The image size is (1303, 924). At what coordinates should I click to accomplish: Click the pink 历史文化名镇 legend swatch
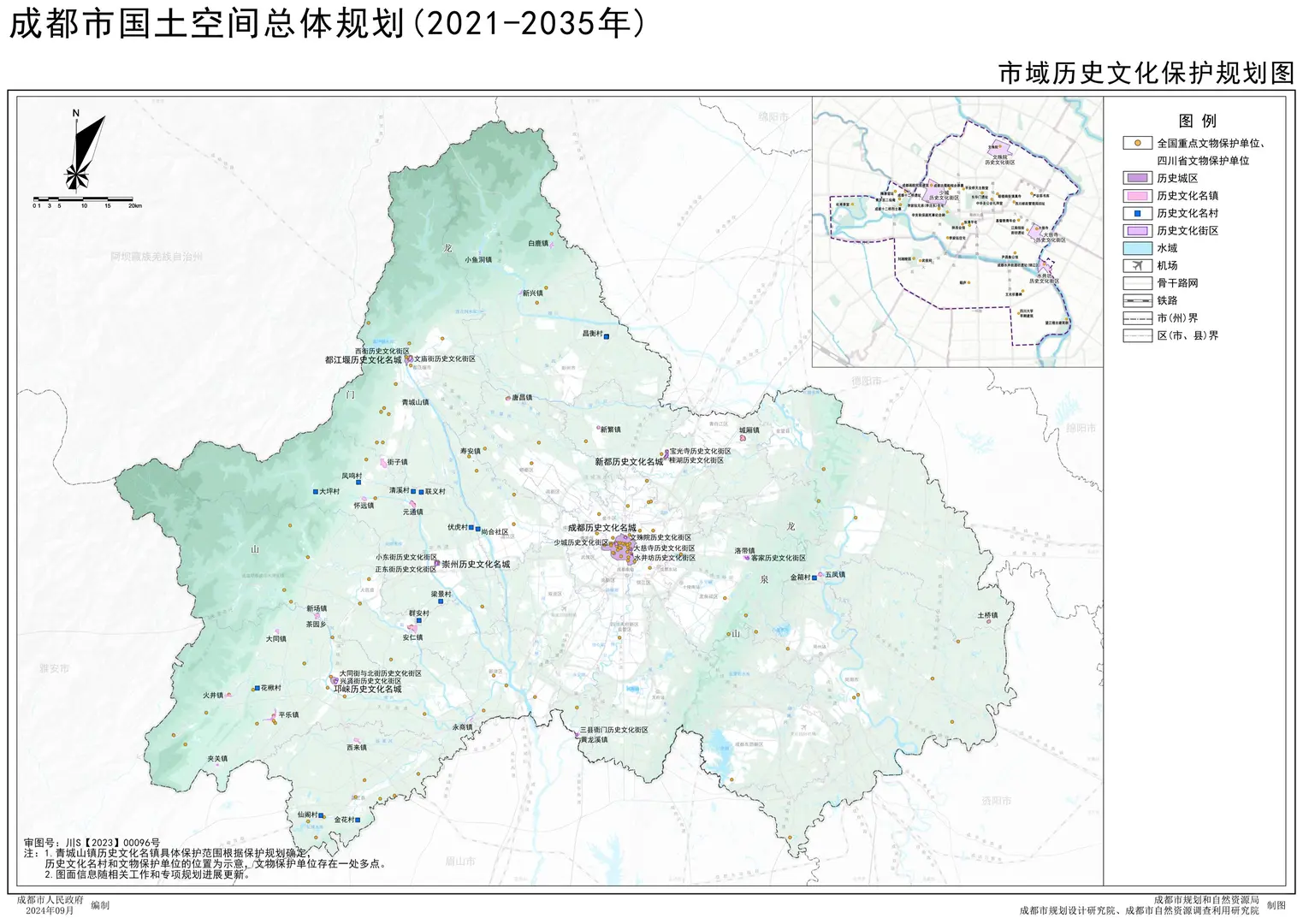point(1137,196)
